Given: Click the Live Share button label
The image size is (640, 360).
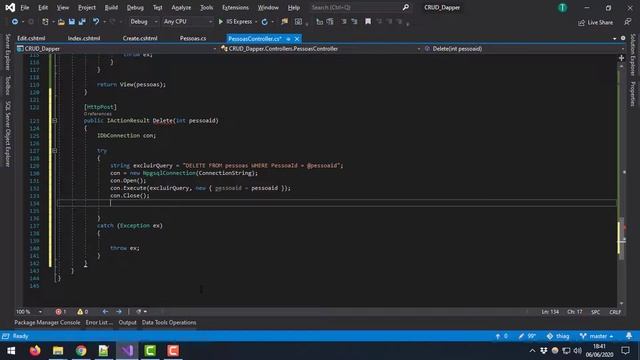Looking at the screenshot, I should (x=600, y=22).
